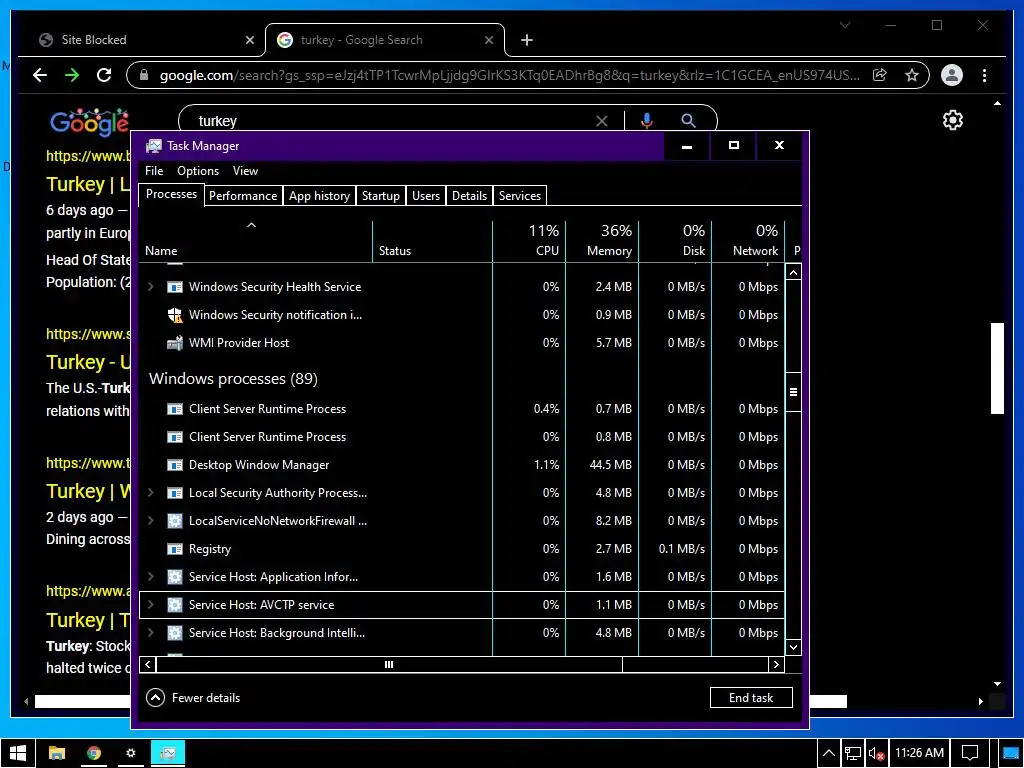The height and width of the screenshot is (768, 1024).
Task: Click the Task Manager taskbar icon
Action: [x=168, y=753]
